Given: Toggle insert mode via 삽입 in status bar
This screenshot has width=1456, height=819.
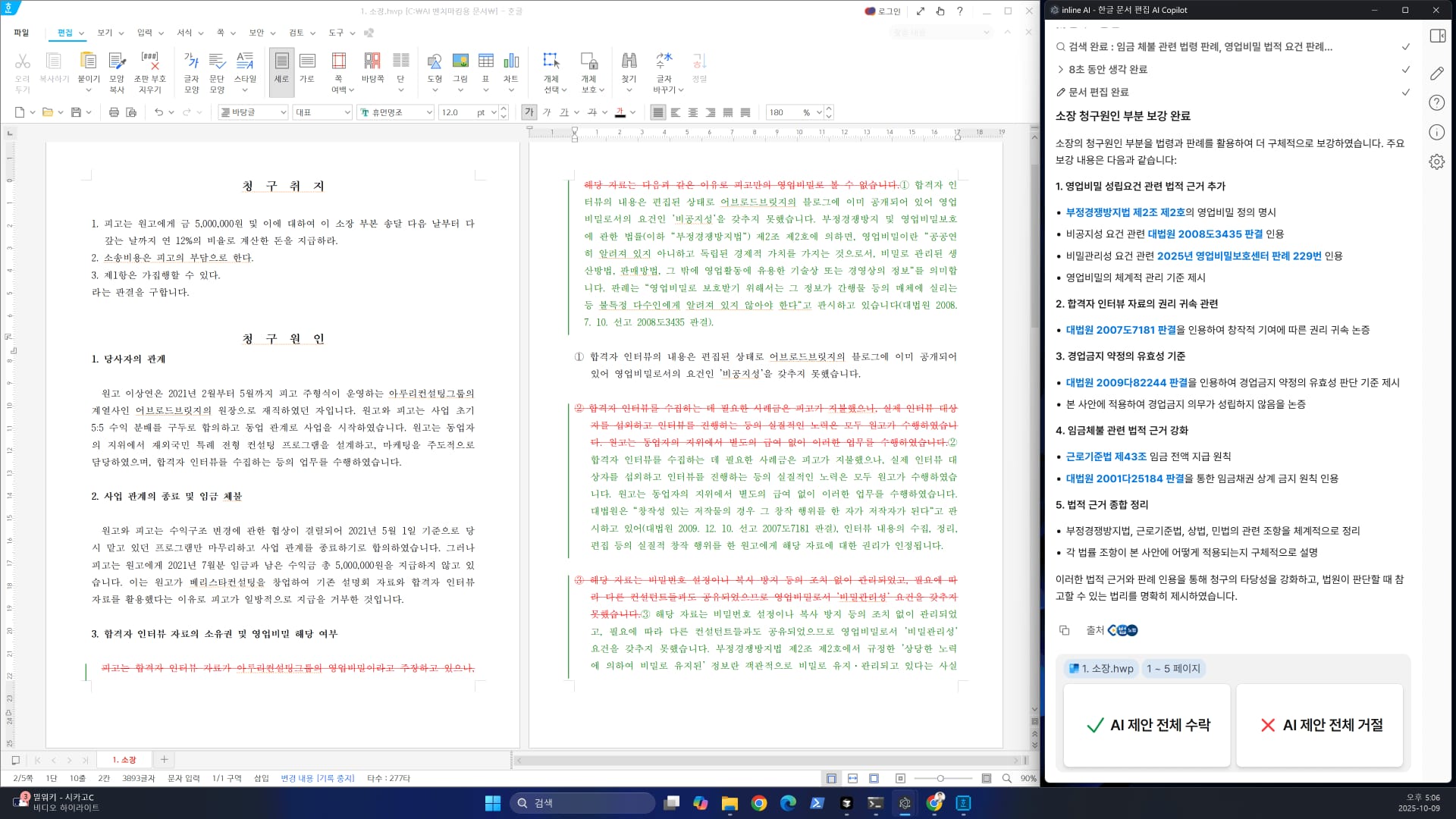Looking at the screenshot, I should point(260,778).
